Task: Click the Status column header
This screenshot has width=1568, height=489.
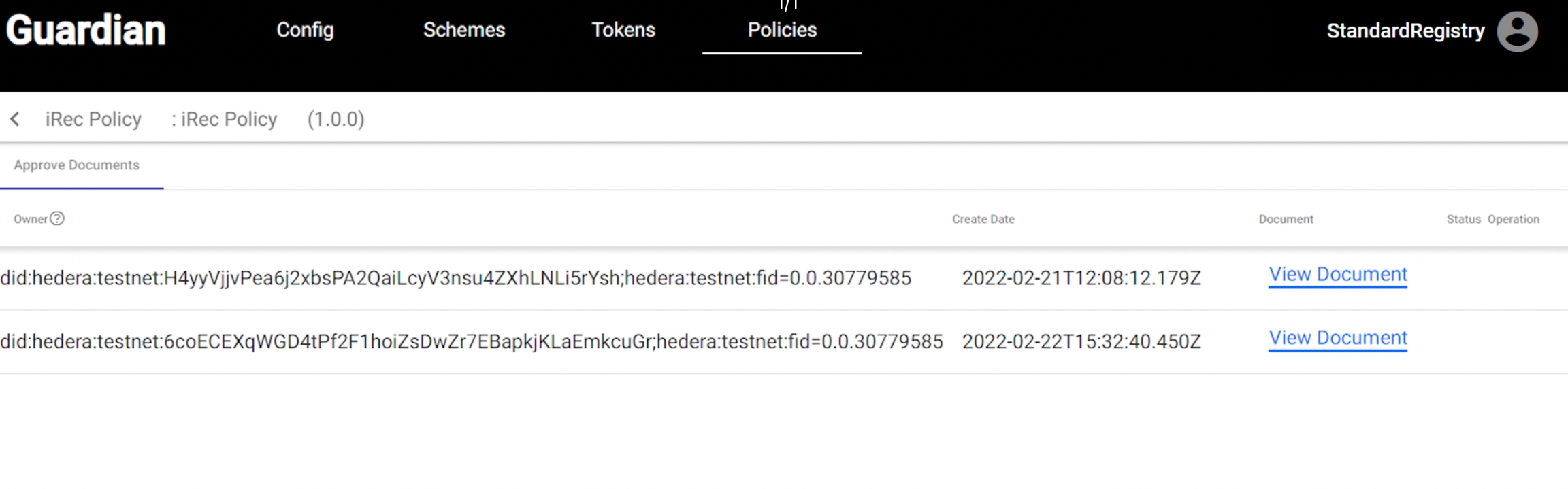Action: (x=1463, y=219)
